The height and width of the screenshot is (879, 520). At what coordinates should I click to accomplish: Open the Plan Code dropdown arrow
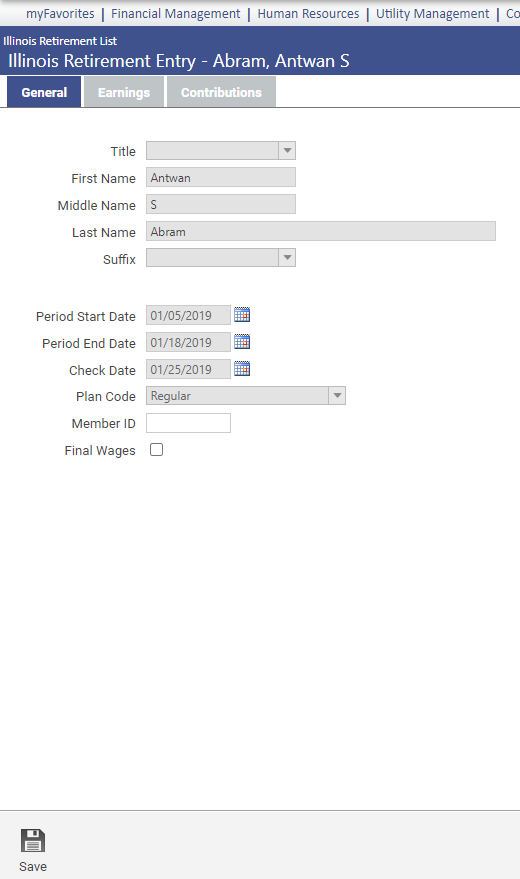pos(337,396)
